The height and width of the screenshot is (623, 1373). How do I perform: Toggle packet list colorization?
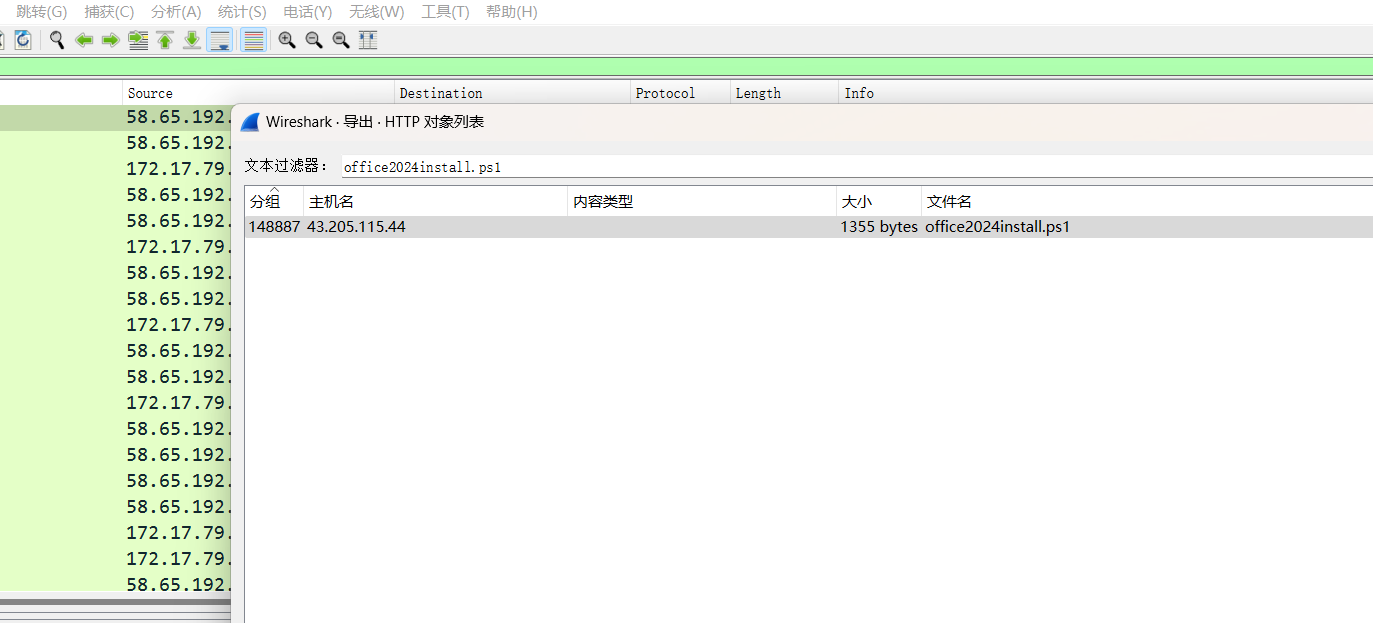[254, 40]
